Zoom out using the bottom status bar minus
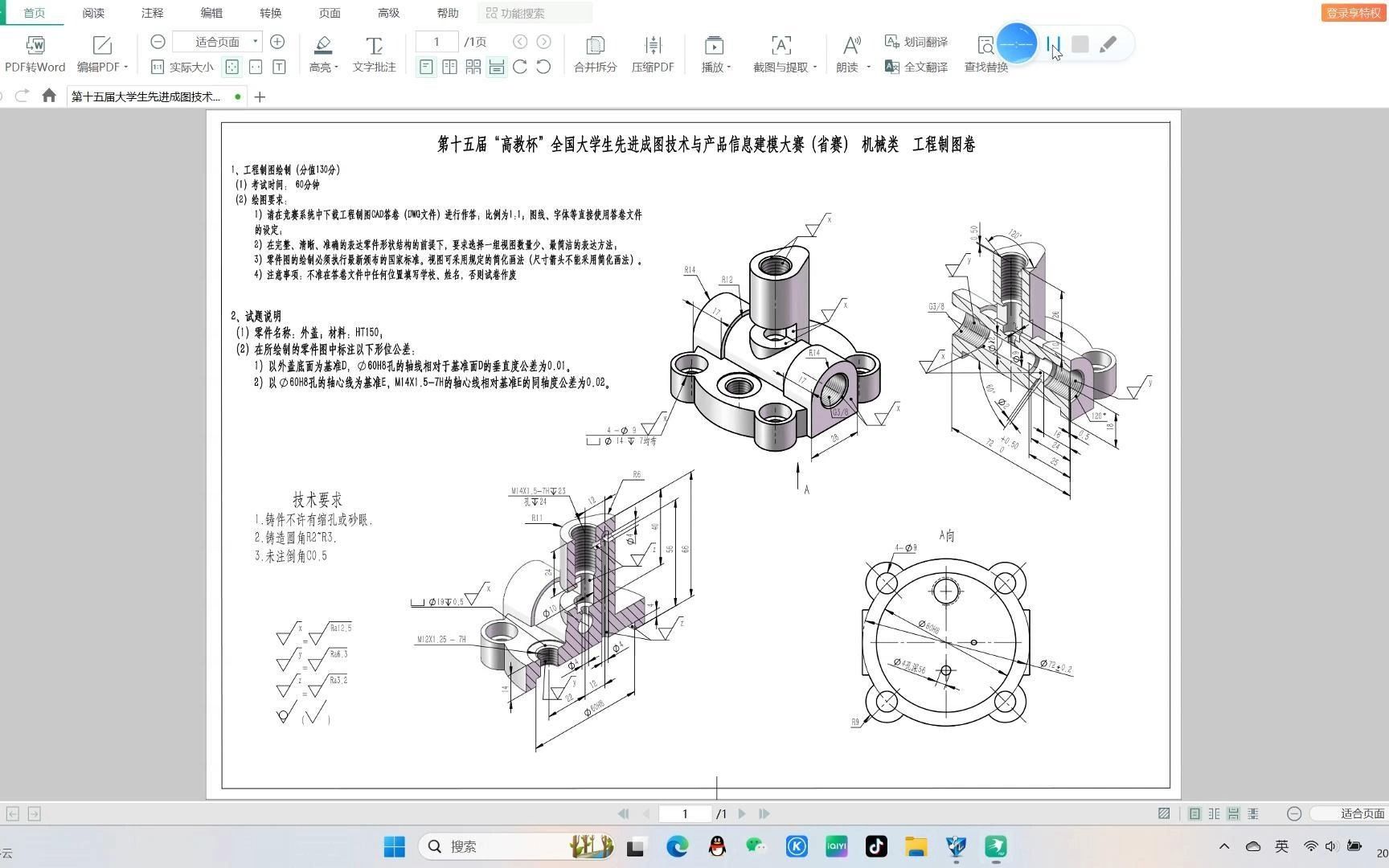The image size is (1389, 868). pyautogui.click(x=1294, y=814)
